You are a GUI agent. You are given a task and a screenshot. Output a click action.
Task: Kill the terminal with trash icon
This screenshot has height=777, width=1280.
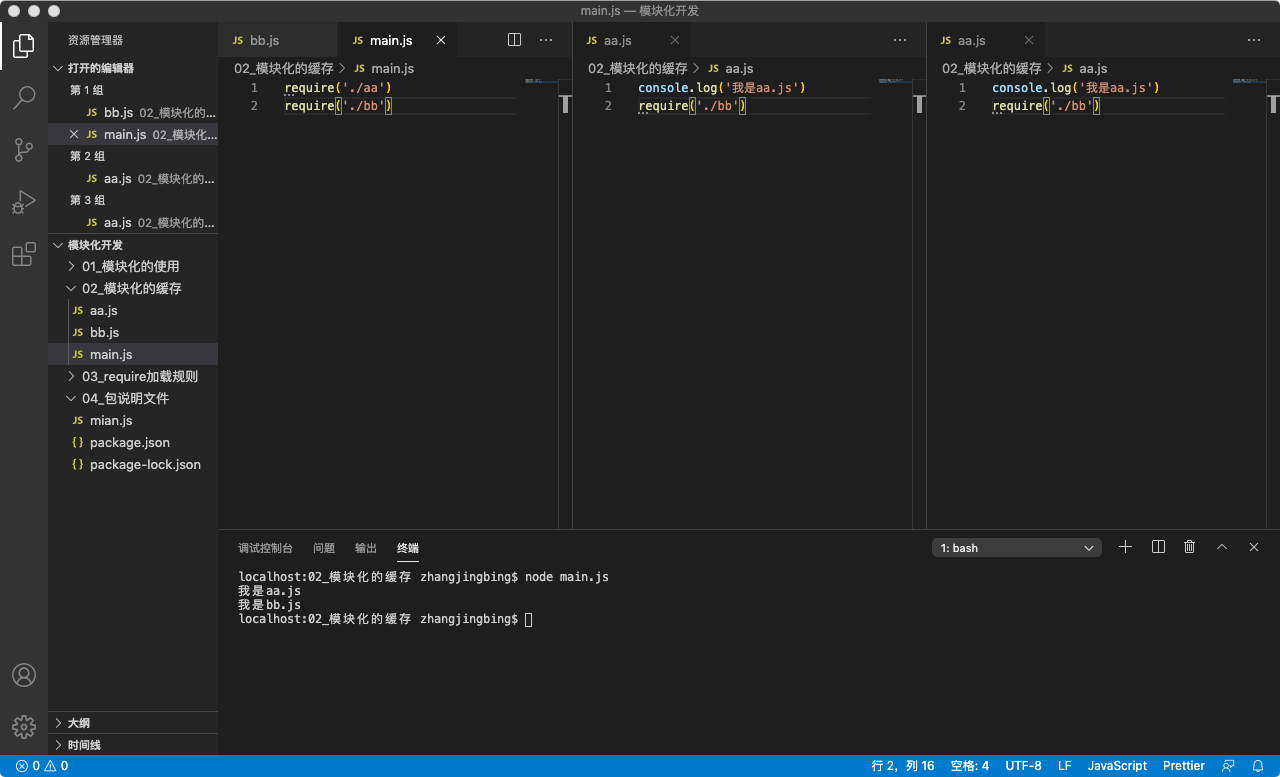click(x=1190, y=547)
